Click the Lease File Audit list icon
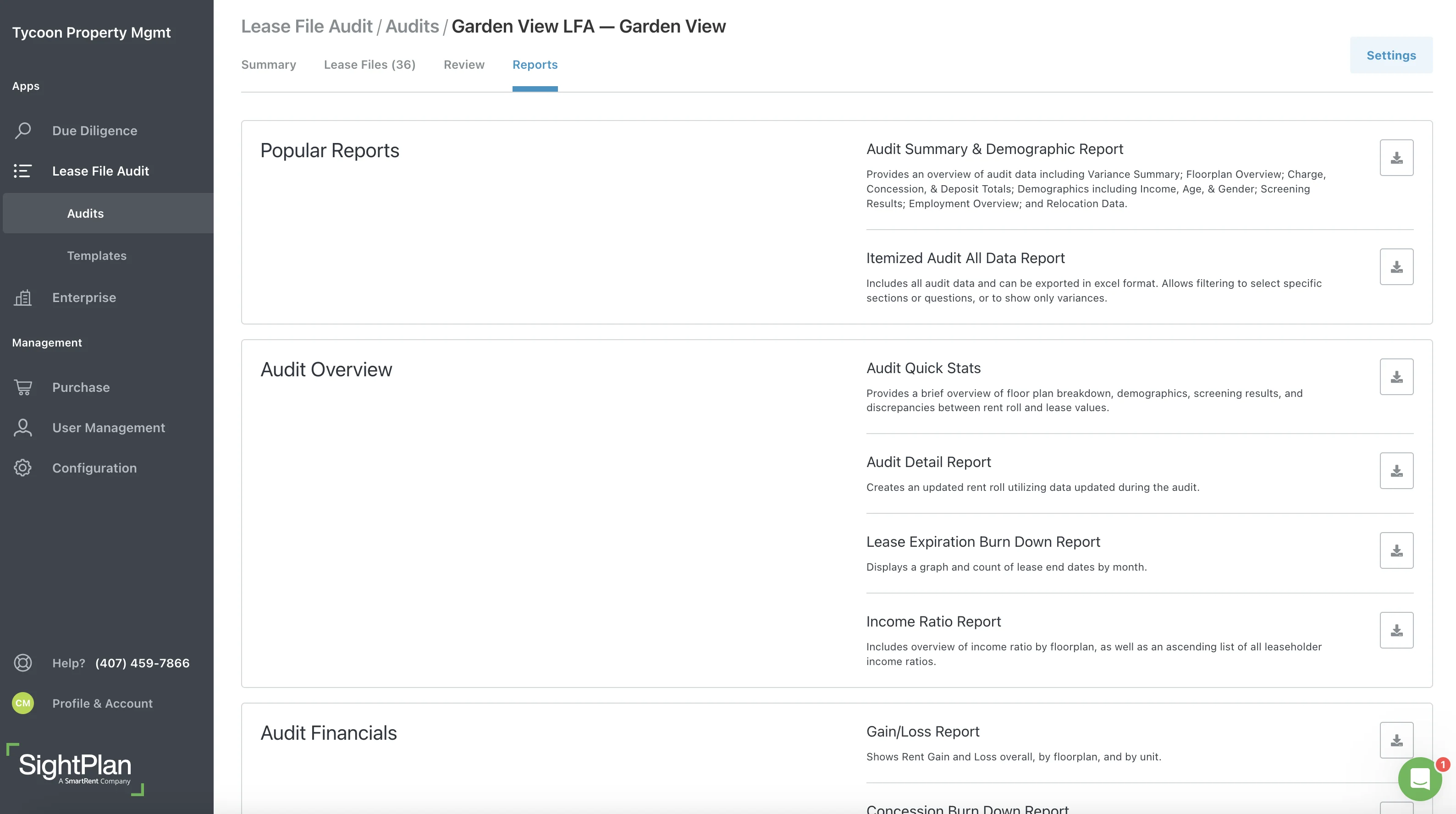The image size is (1456, 814). coord(22,170)
